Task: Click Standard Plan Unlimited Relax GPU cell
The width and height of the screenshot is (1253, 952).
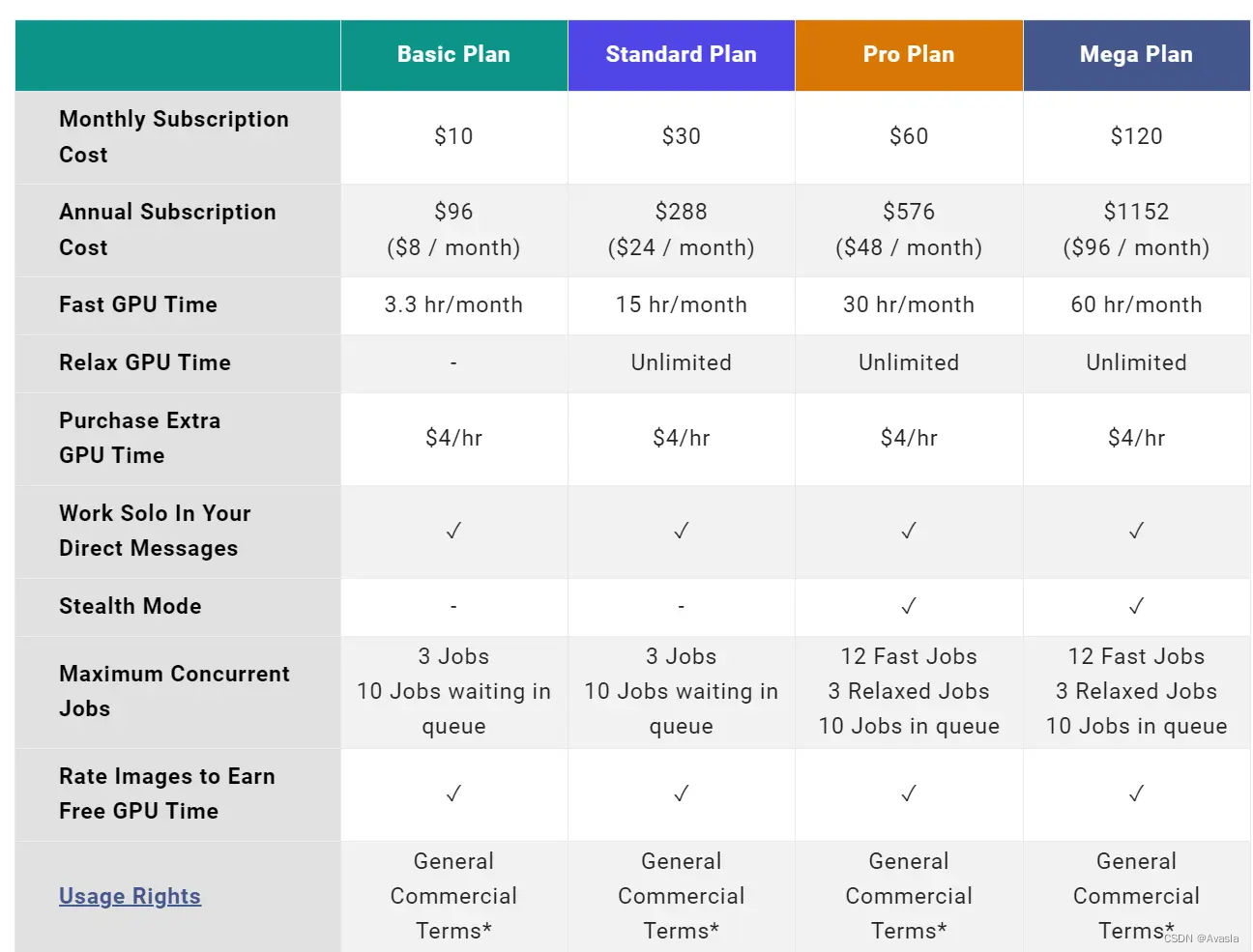Action: point(682,363)
